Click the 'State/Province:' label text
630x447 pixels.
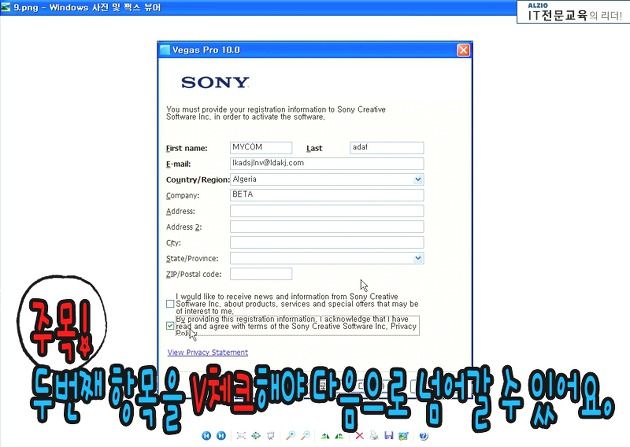[x=192, y=259]
